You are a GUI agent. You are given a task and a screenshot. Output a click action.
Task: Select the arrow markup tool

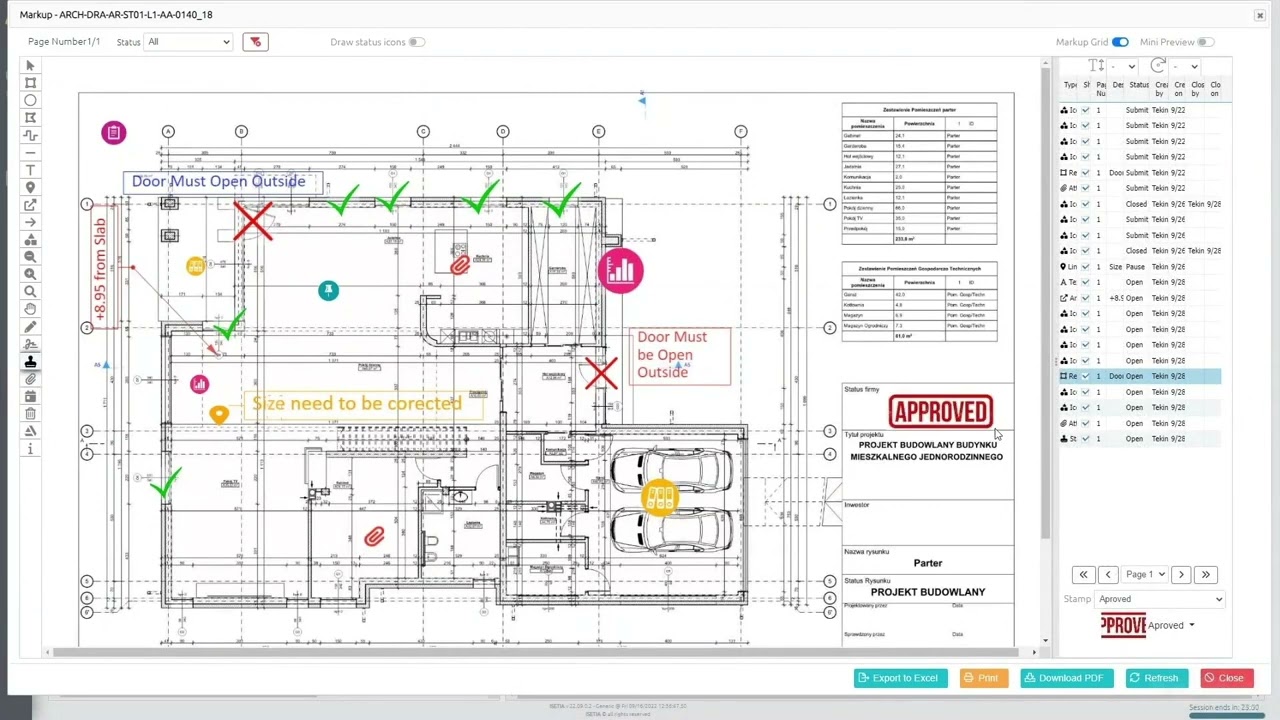pyautogui.click(x=30, y=222)
